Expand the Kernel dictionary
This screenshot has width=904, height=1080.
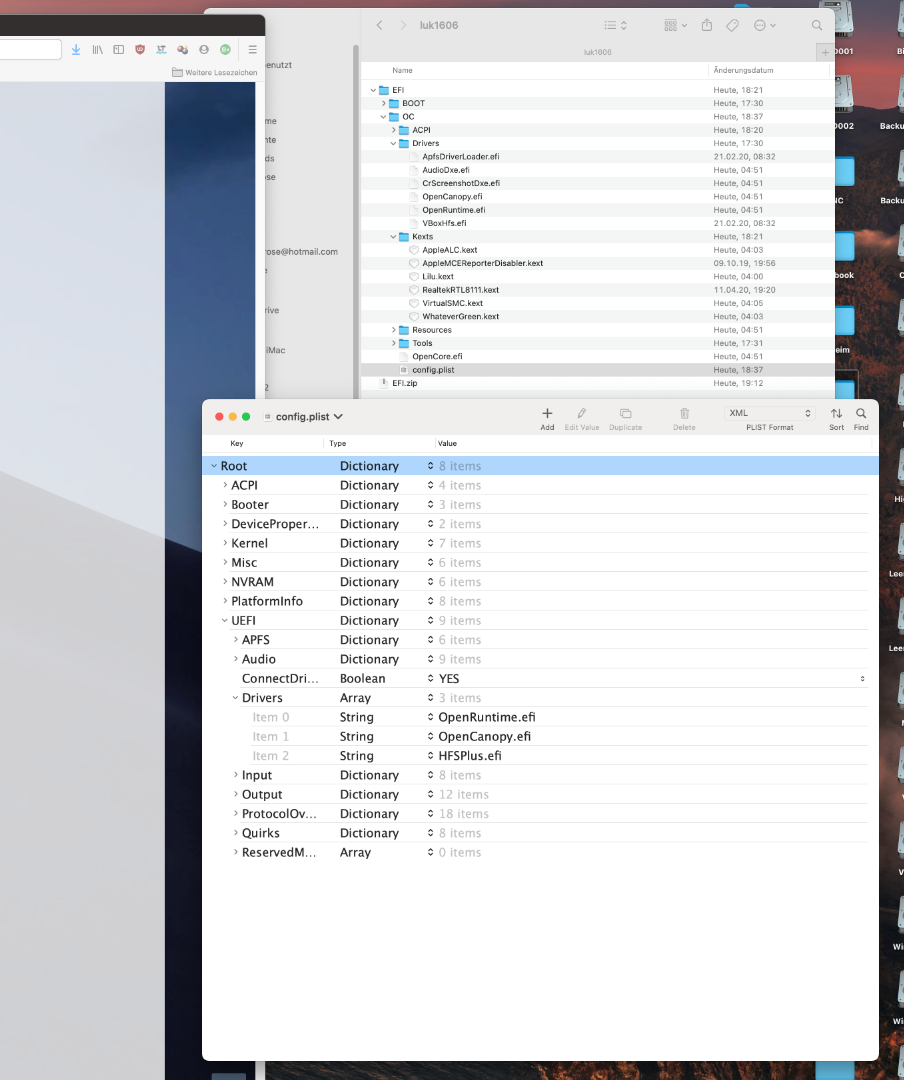(225, 543)
